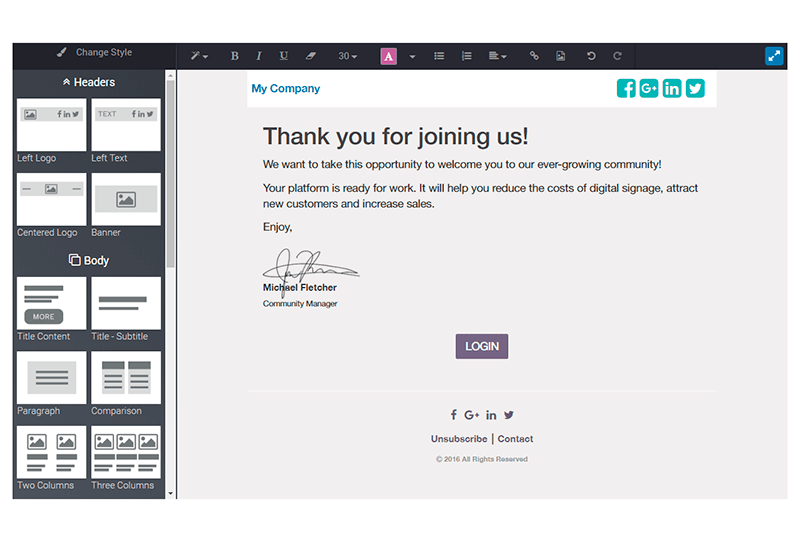Screen dimensions: 800x543
Task: Collapse the Headers section
Action: [x=89, y=82]
